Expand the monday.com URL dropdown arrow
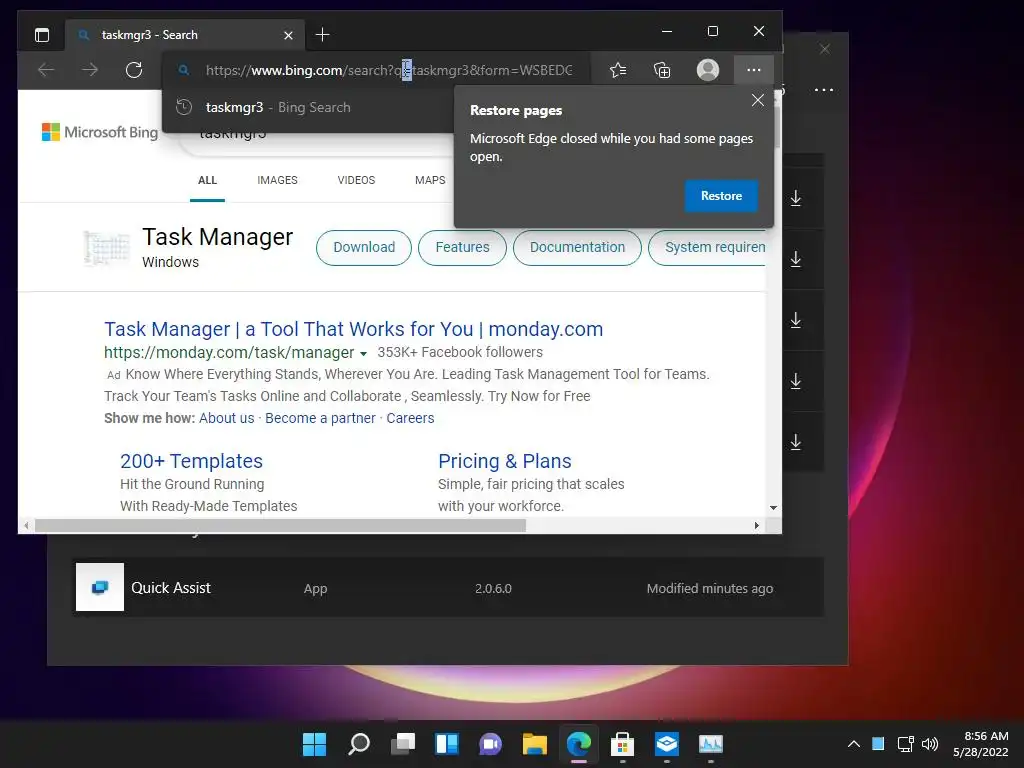This screenshot has height=768, width=1024. [363, 354]
